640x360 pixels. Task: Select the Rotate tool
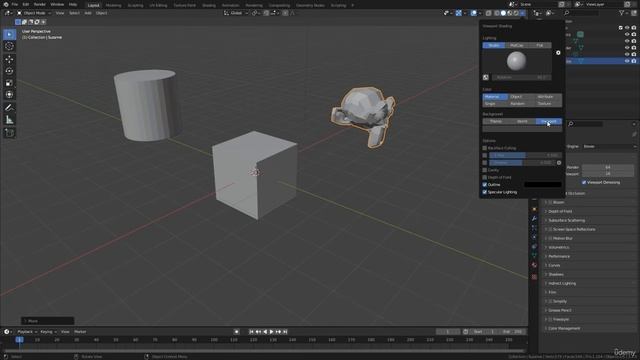tap(9, 71)
